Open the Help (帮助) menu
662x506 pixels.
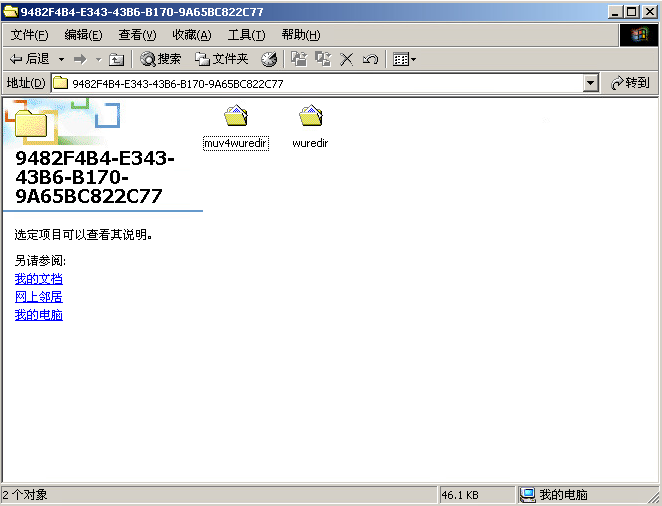tap(301, 35)
